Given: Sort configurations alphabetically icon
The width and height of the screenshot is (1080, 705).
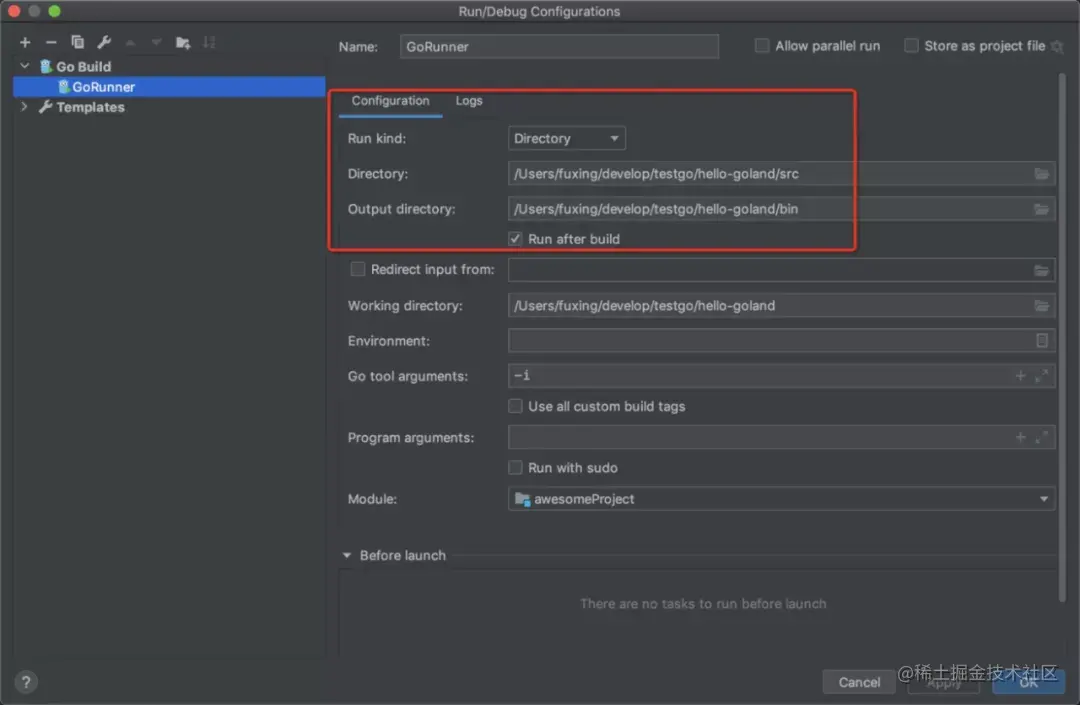Looking at the screenshot, I should (209, 43).
